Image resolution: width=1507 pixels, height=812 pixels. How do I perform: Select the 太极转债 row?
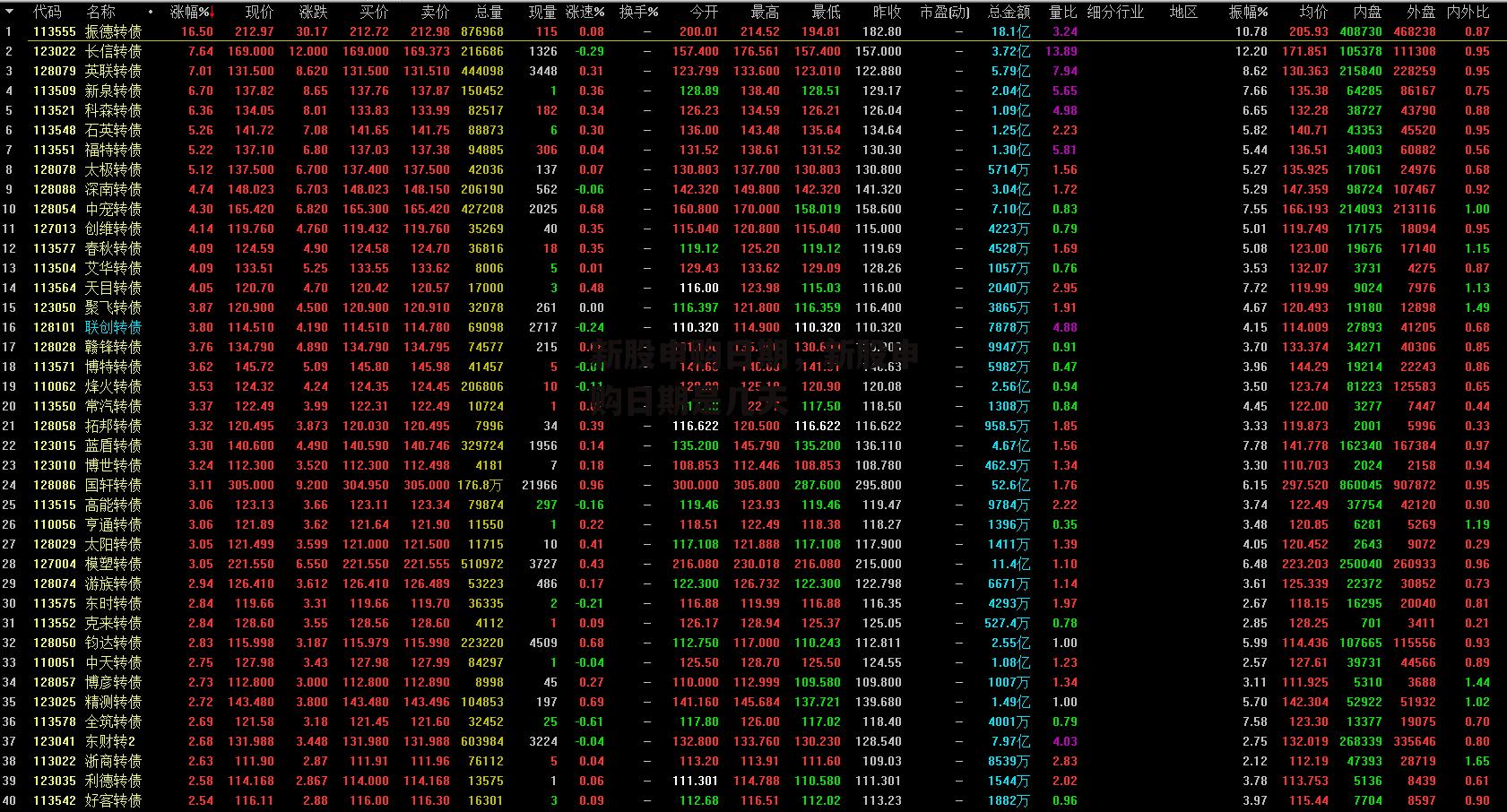(753, 169)
